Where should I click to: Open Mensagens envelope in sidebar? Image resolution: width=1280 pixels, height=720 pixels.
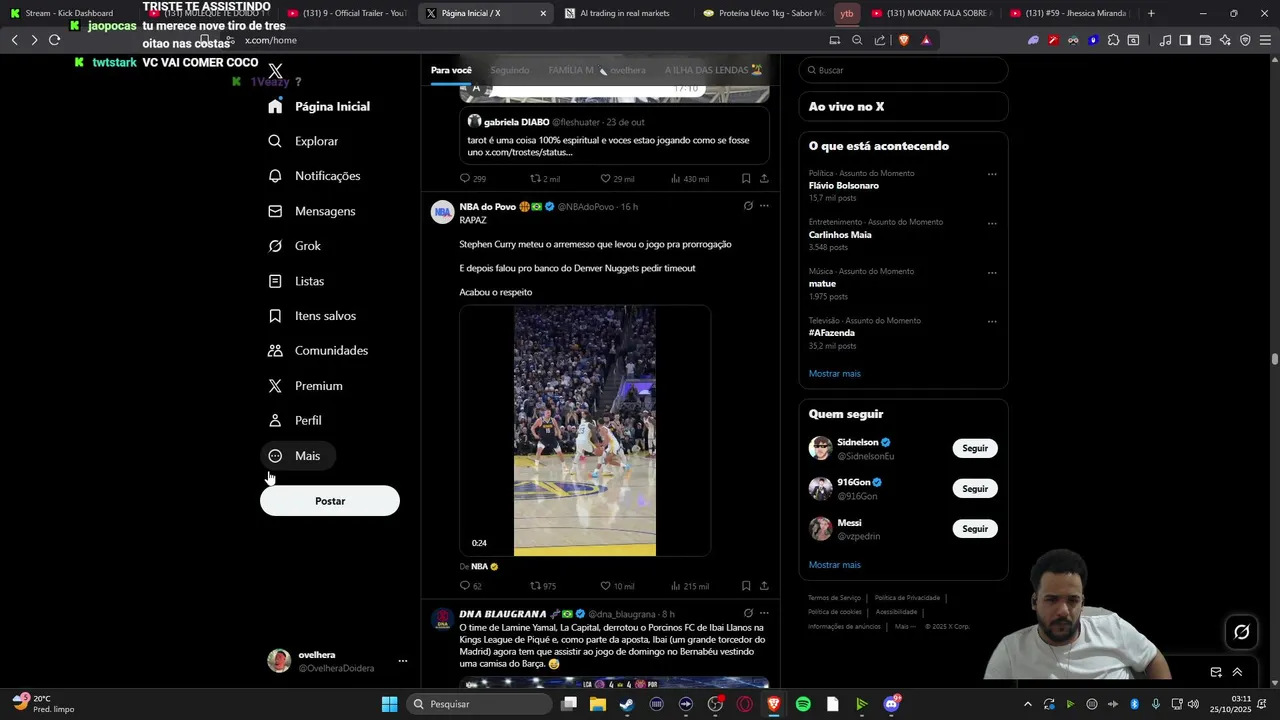312,211
